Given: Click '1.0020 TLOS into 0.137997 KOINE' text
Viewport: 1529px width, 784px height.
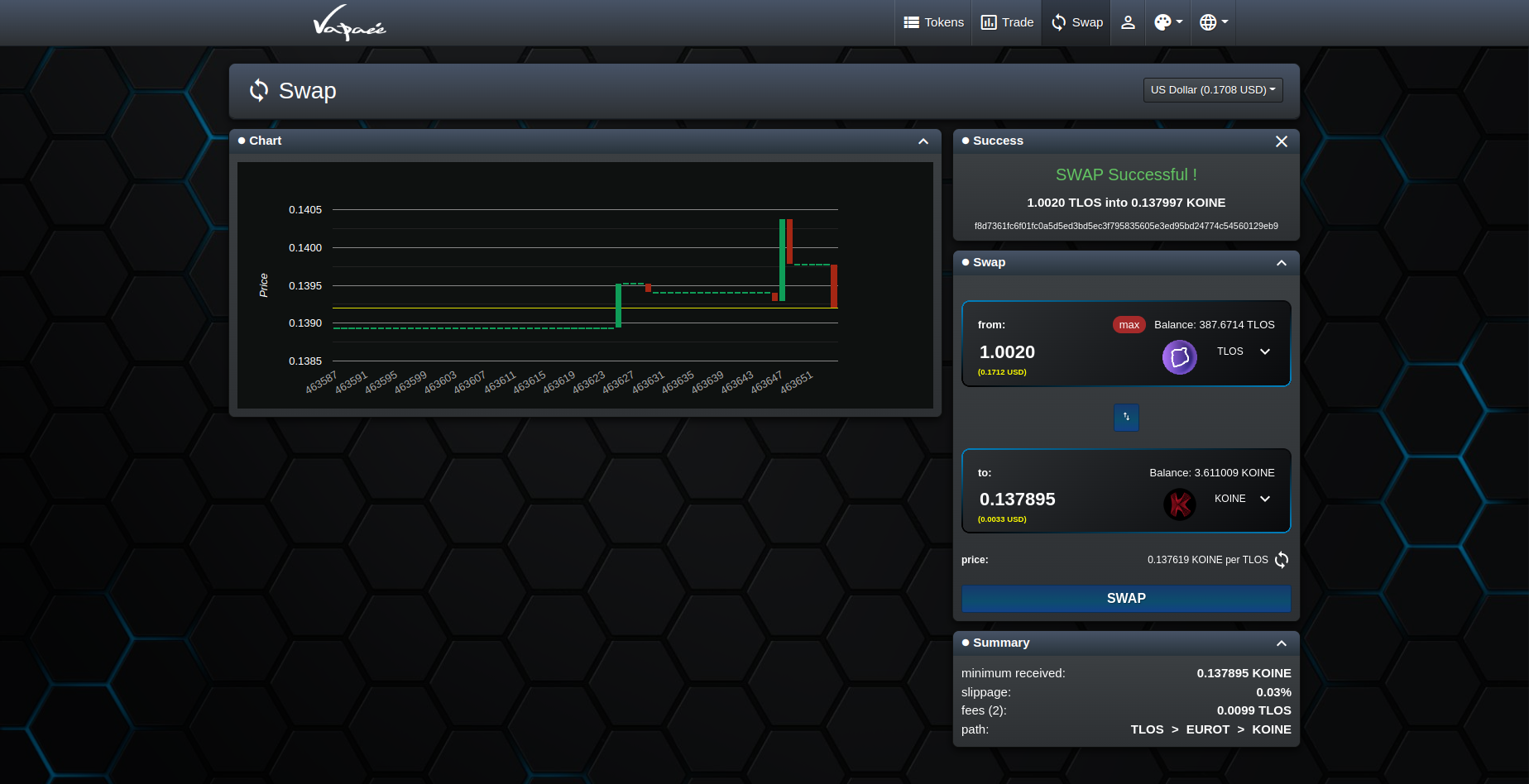Looking at the screenshot, I should (x=1126, y=203).
